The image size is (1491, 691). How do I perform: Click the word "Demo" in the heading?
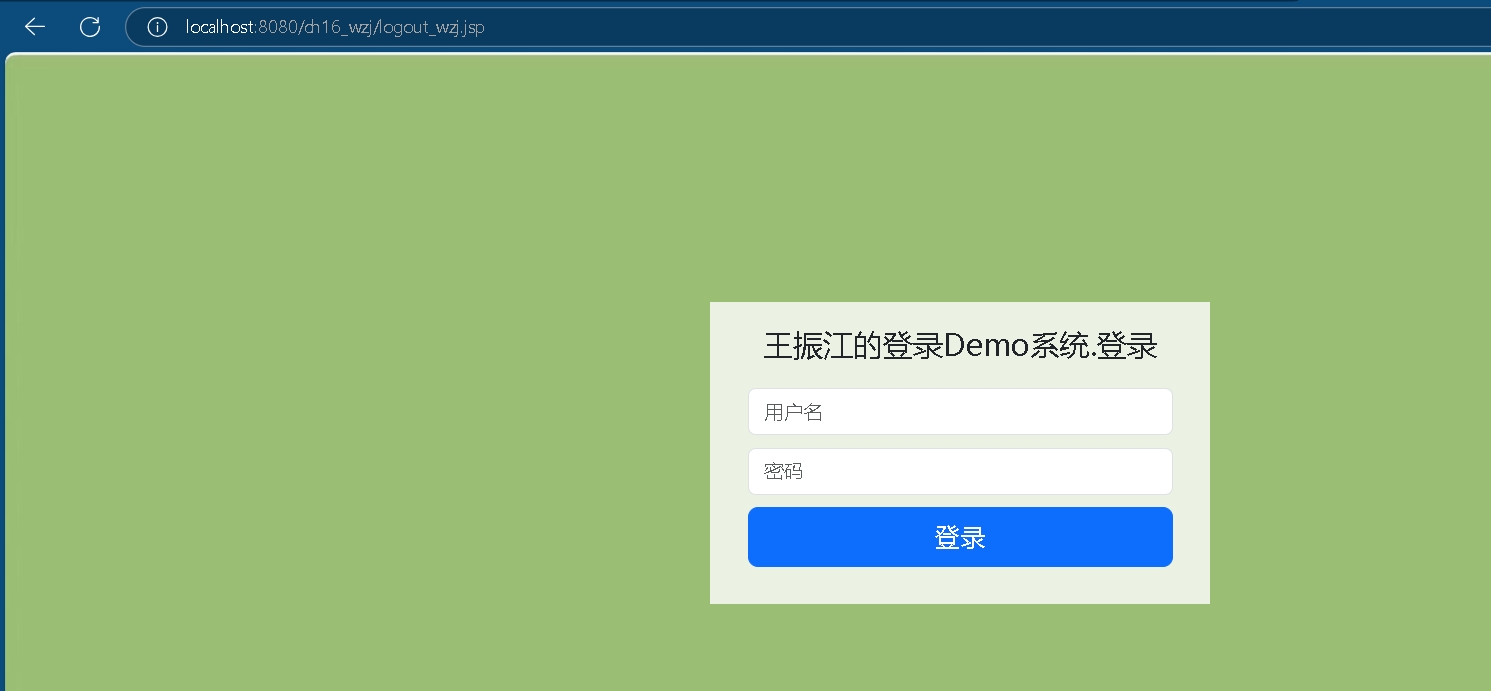coord(985,346)
